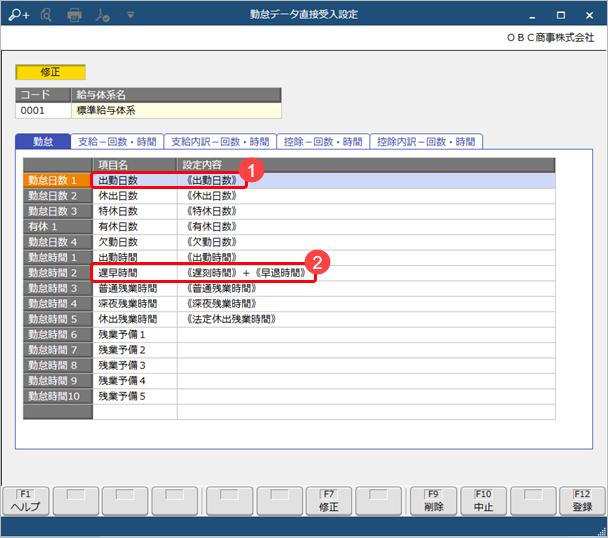
Task: Open the title bar dropdown arrow menu
Action: tap(131, 15)
